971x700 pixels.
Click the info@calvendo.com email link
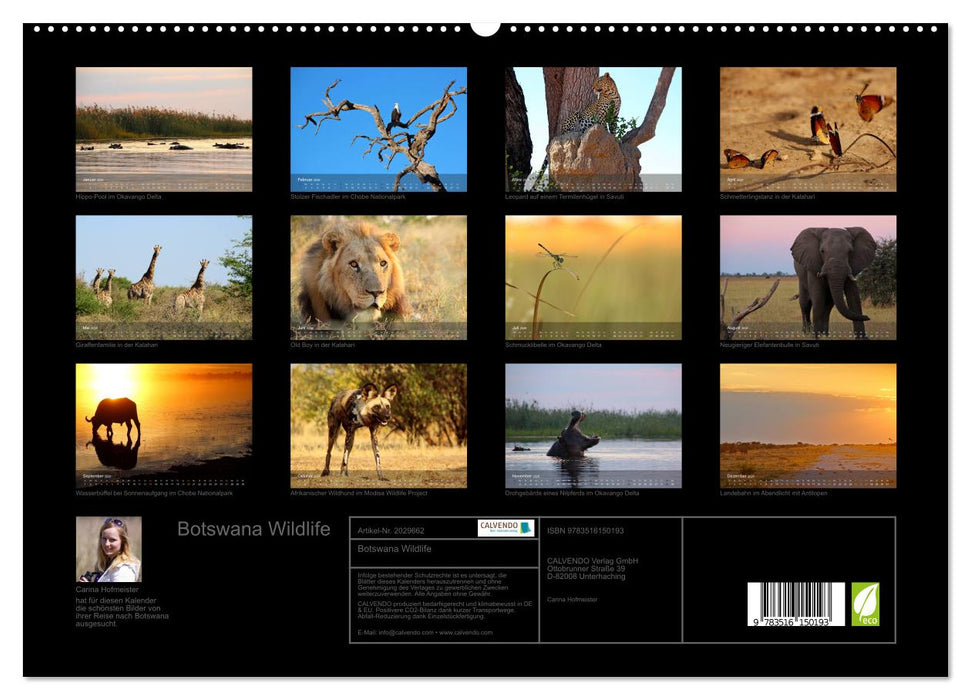(x=404, y=632)
